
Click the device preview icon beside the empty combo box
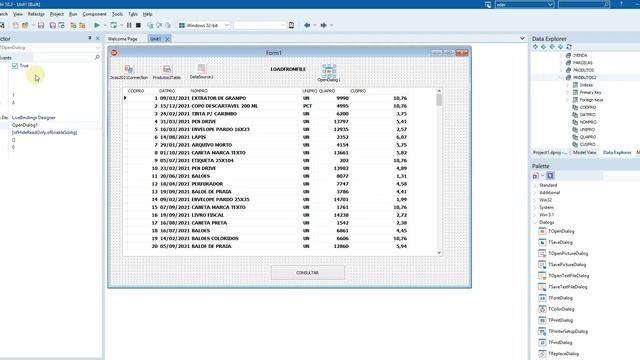(x=291, y=25)
